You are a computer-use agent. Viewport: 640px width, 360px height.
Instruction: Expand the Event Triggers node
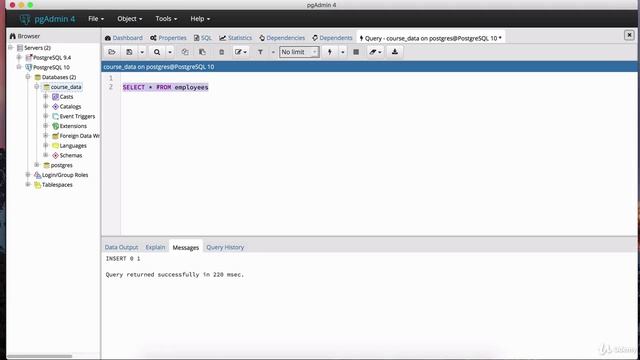click(x=46, y=116)
